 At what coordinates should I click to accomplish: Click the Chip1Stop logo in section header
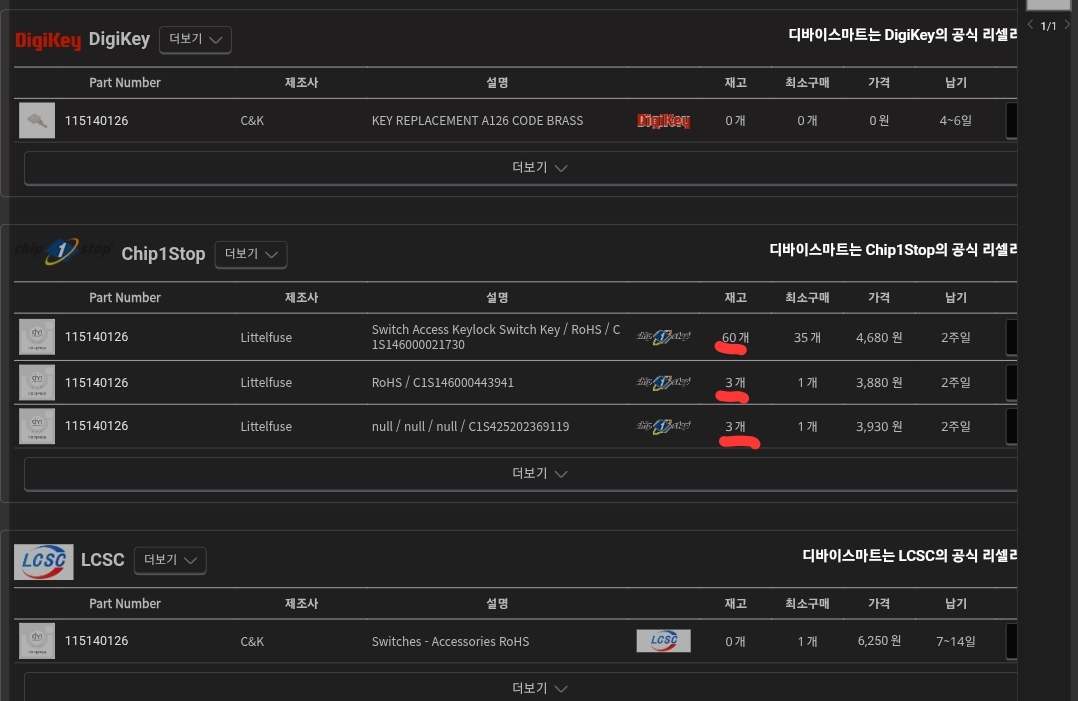click(x=62, y=252)
